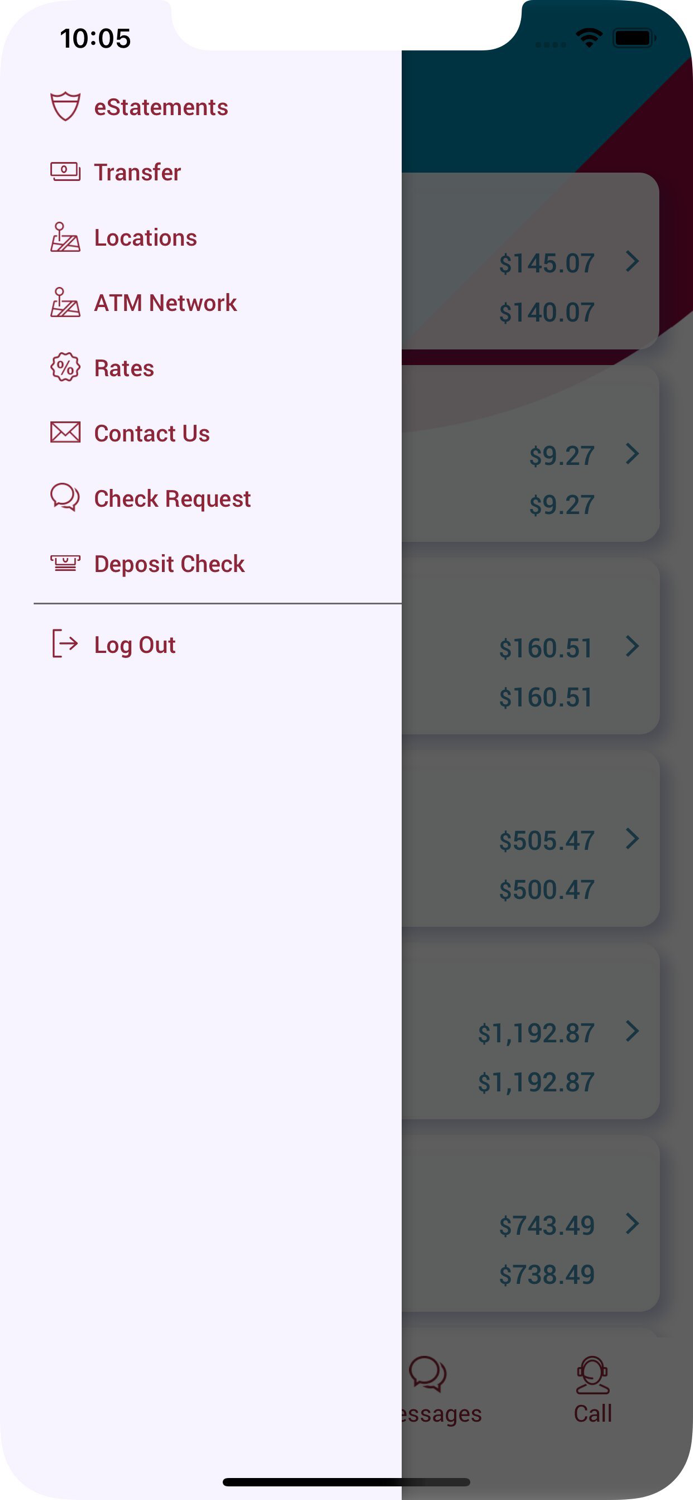Open the Check Request speech bubble icon
The image size is (693, 1500).
65,497
